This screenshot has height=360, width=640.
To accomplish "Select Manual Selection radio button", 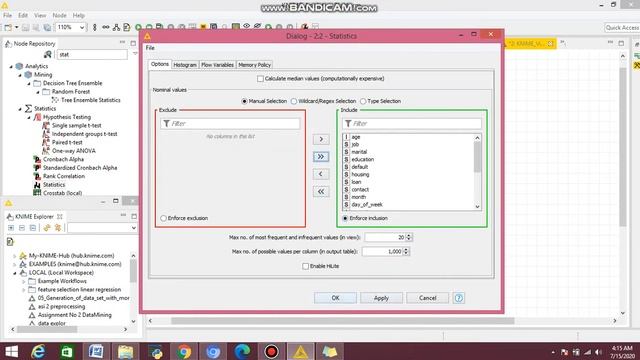I will 244,101.
